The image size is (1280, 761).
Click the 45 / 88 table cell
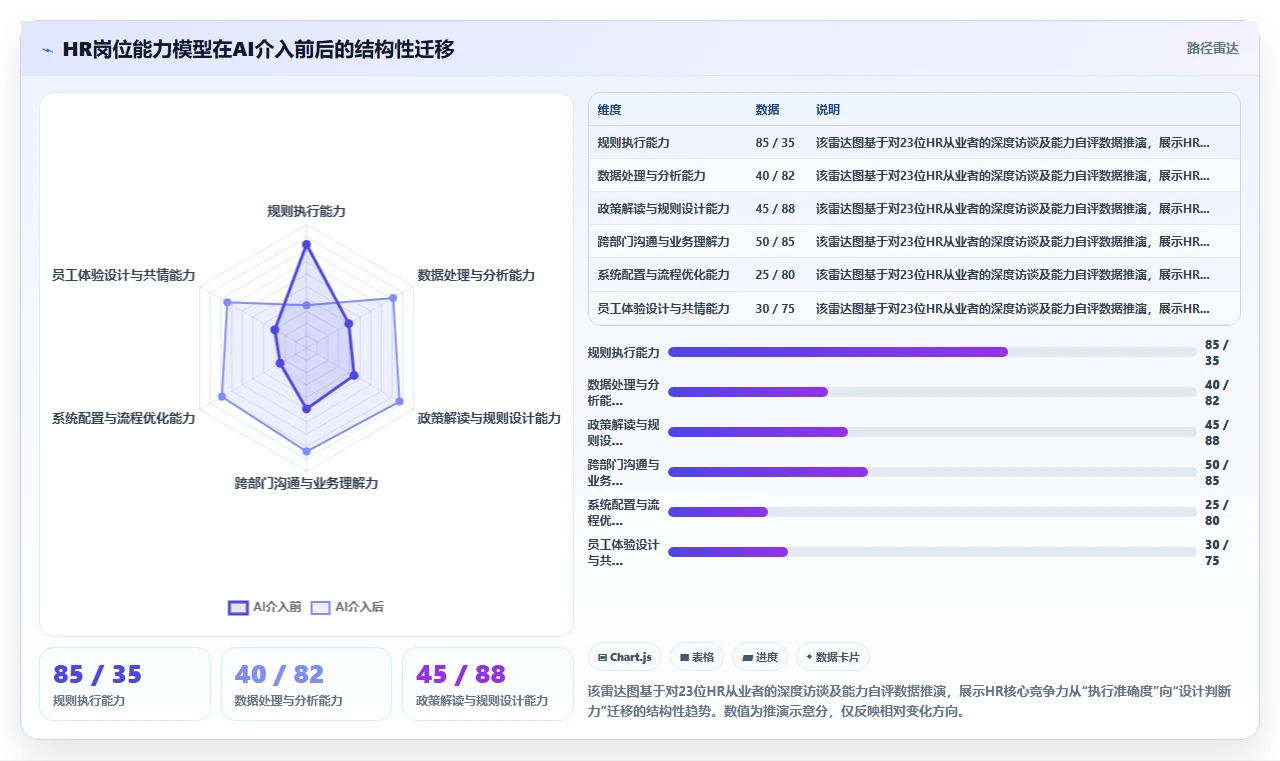tap(775, 208)
